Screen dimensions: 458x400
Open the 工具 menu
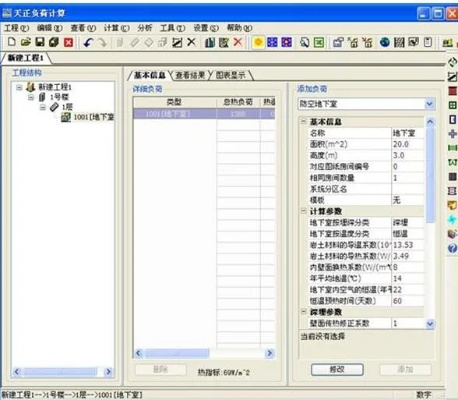172,28
